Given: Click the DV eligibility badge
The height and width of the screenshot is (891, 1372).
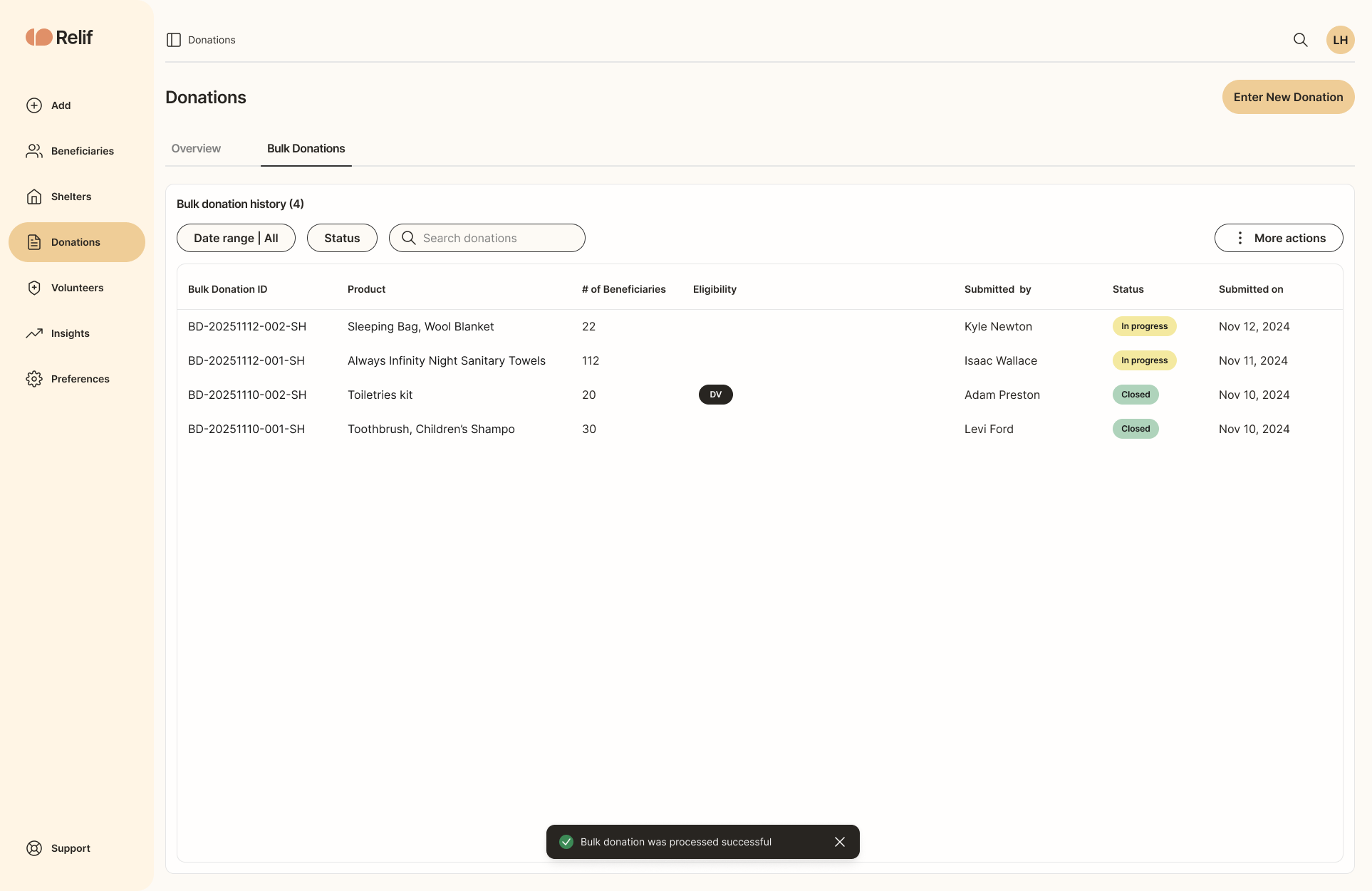Looking at the screenshot, I should click(716, 395).
